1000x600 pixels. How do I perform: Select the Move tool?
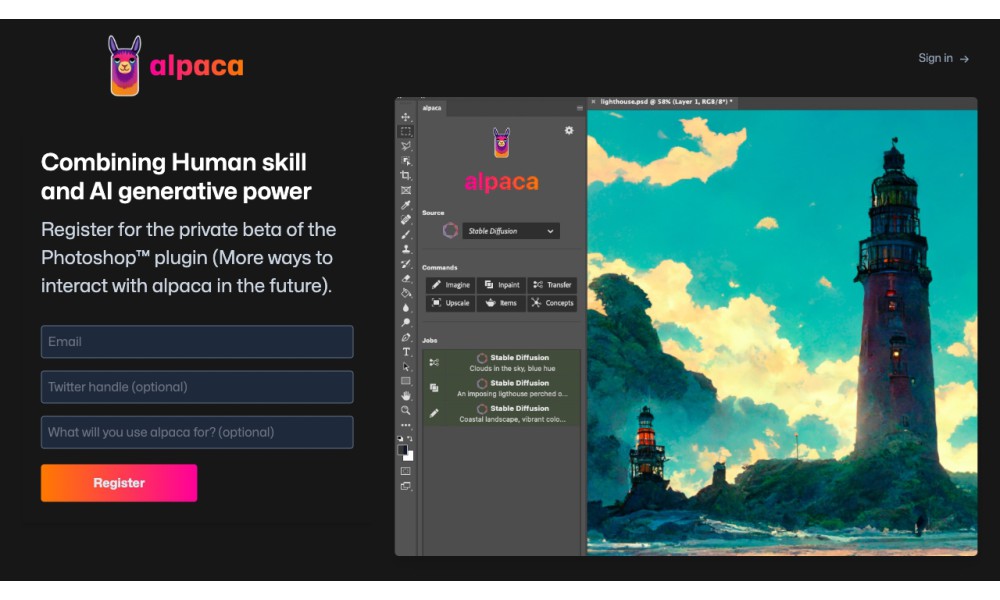pyautogui.click(x=406, y=117)
